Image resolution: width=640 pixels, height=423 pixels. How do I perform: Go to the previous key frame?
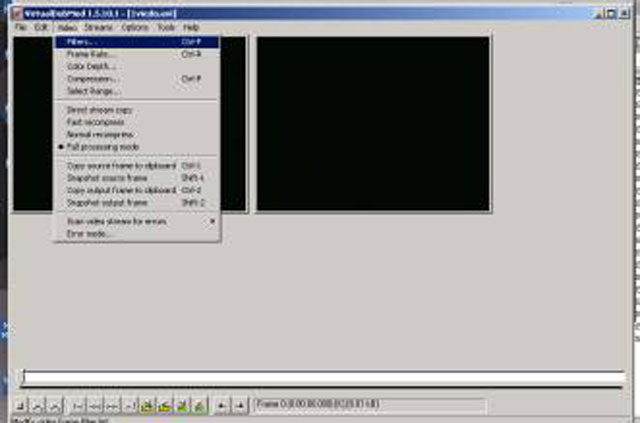[x=147, y=406]
